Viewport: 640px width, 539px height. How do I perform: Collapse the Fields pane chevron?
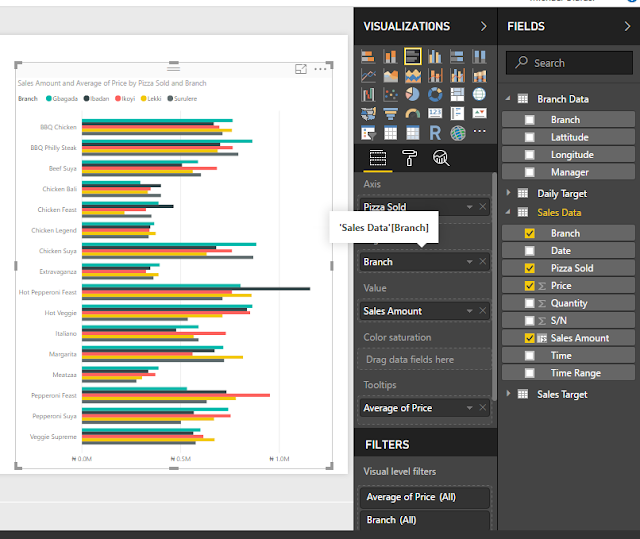[627, 27]
